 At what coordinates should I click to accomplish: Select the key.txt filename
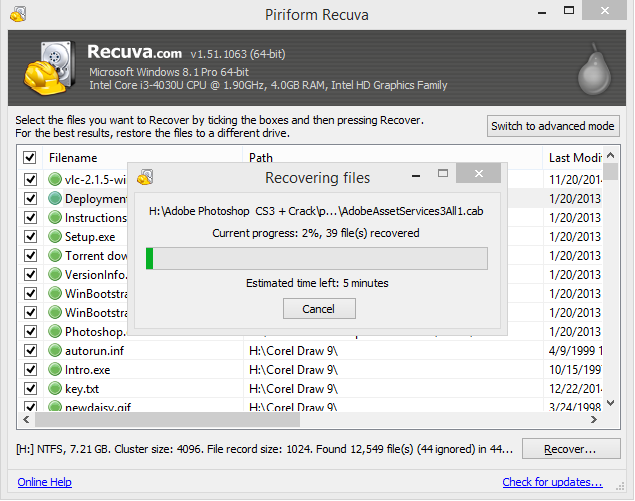(82, 389)
